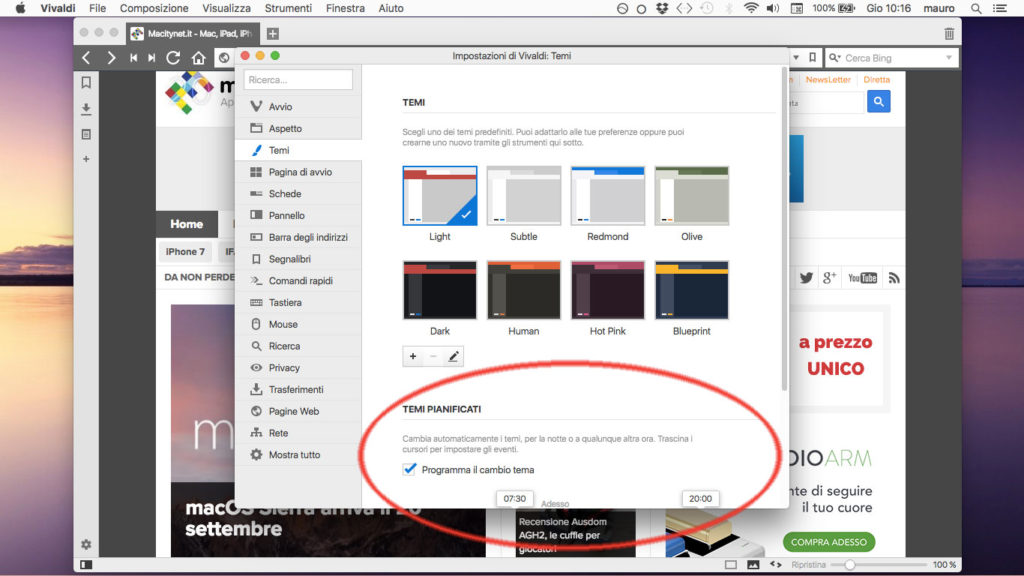Open the Finestra menu
The height and width of the screenshot is (576, 1024).
pos(345,8)
